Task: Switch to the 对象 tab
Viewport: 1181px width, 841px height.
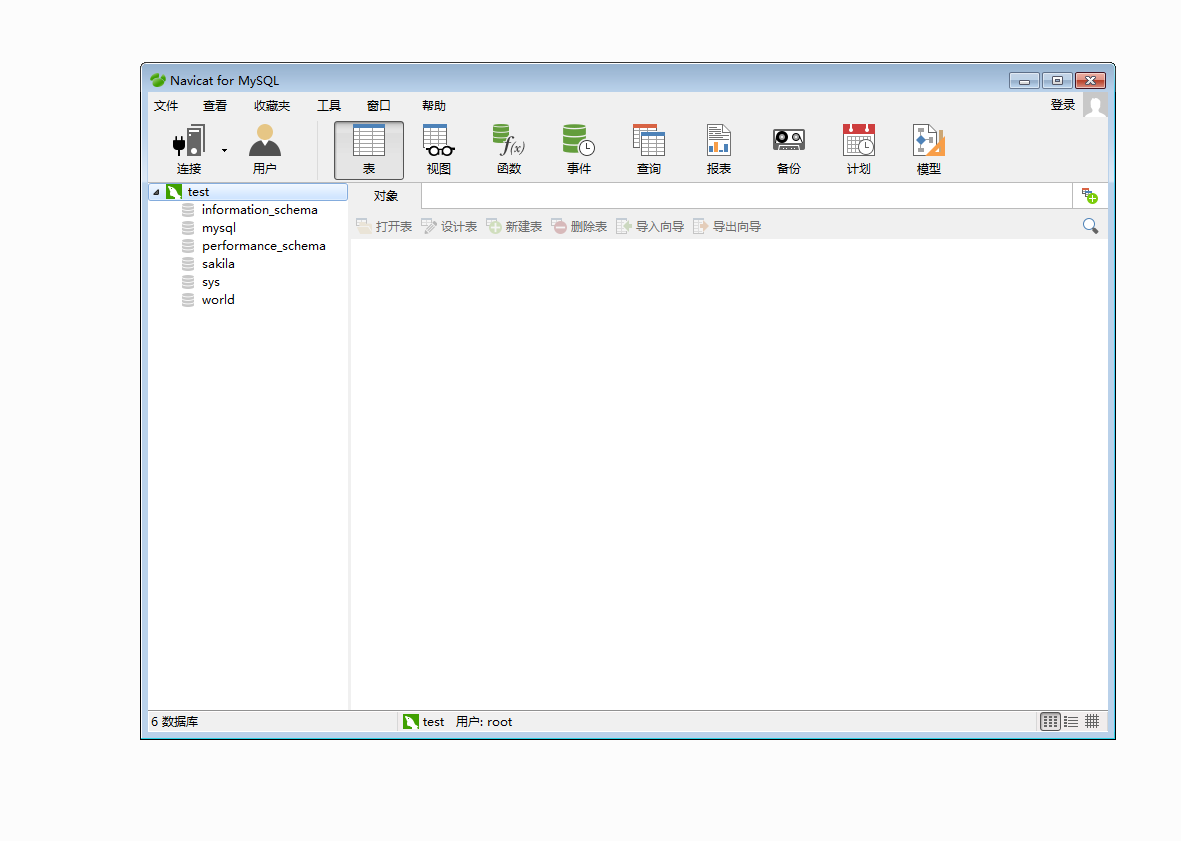Action: click(386, 196)
